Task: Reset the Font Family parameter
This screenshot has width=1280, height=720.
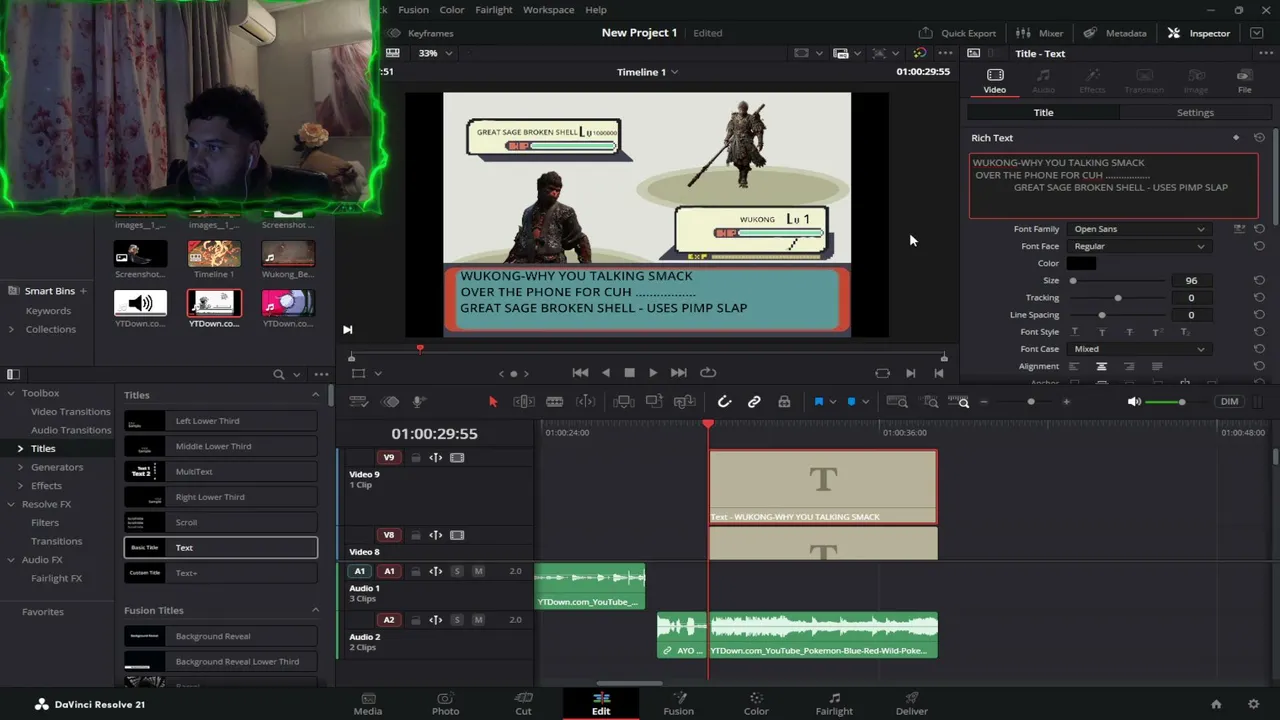Action: [1259, 229]
